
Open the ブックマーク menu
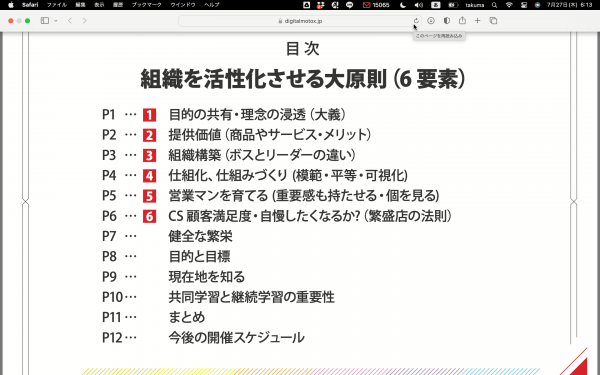click(x=147, y=5)
